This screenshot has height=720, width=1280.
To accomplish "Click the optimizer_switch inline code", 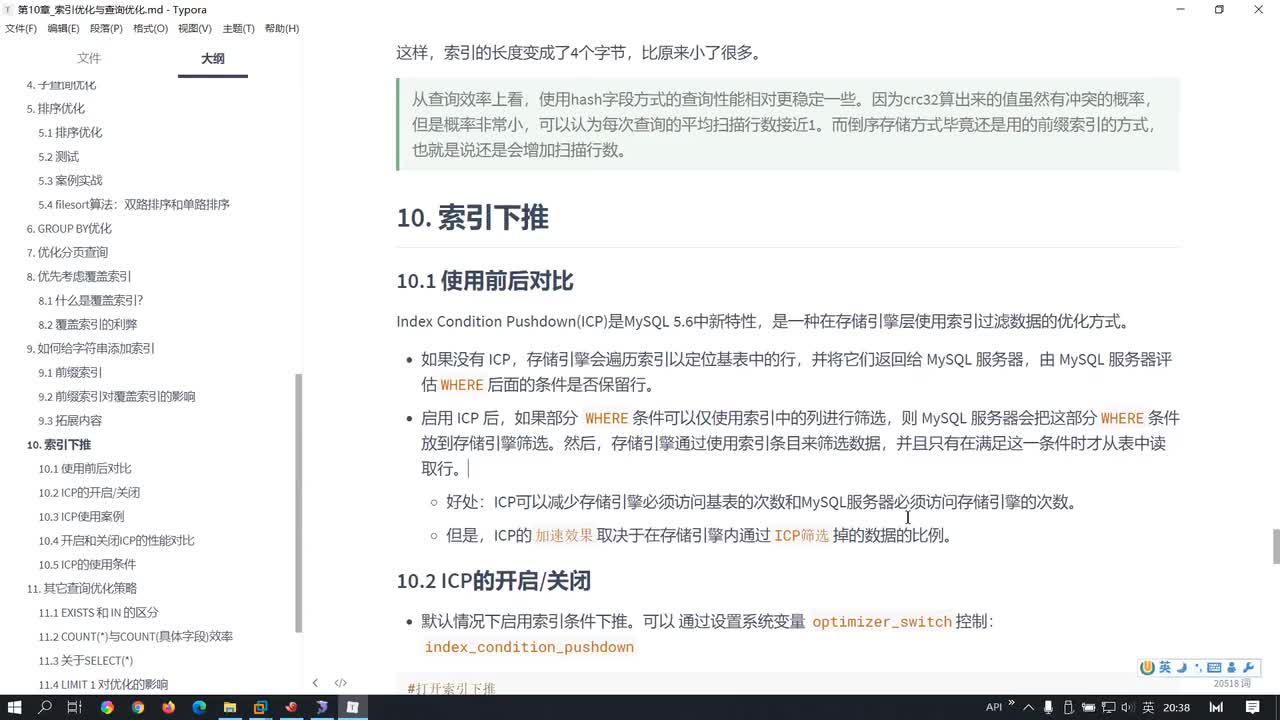I will click(x=882, y=622).
